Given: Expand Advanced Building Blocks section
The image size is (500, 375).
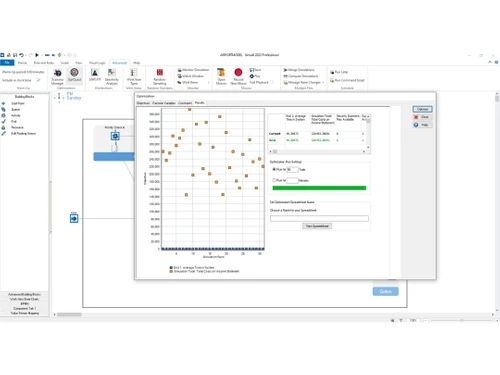Looking at the screenshot, I should point(24,294).
